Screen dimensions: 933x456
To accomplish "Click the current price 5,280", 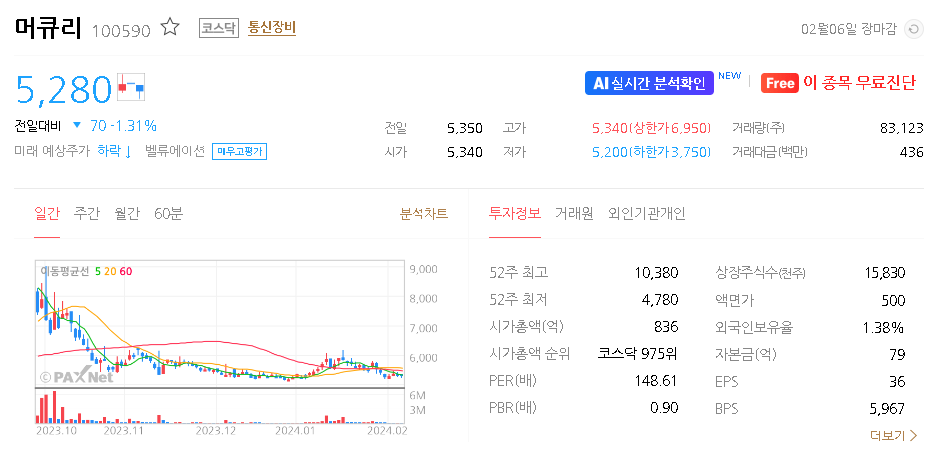I will (63, 89).
